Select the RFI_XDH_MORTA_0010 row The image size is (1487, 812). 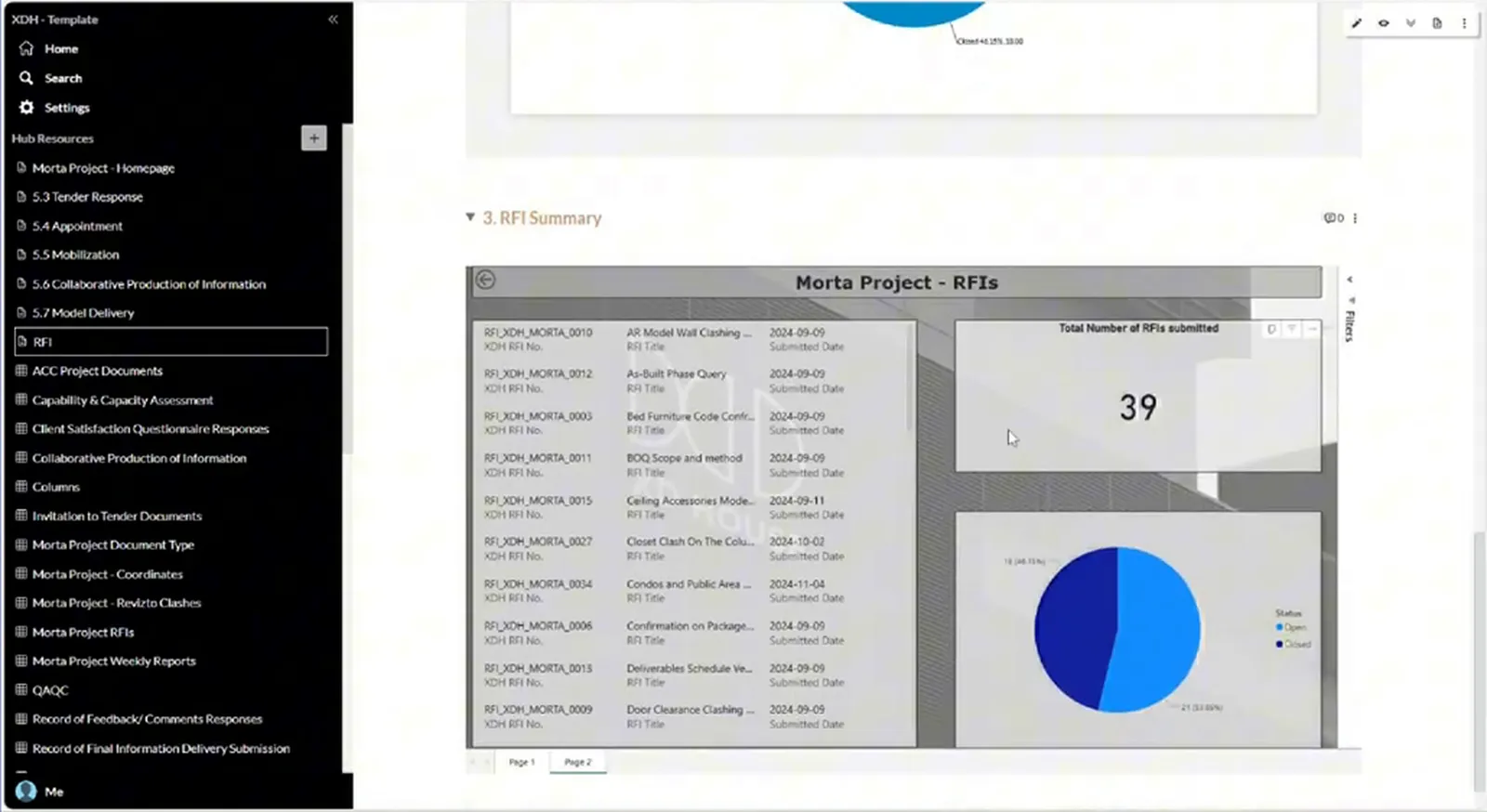tap(692, 339)
